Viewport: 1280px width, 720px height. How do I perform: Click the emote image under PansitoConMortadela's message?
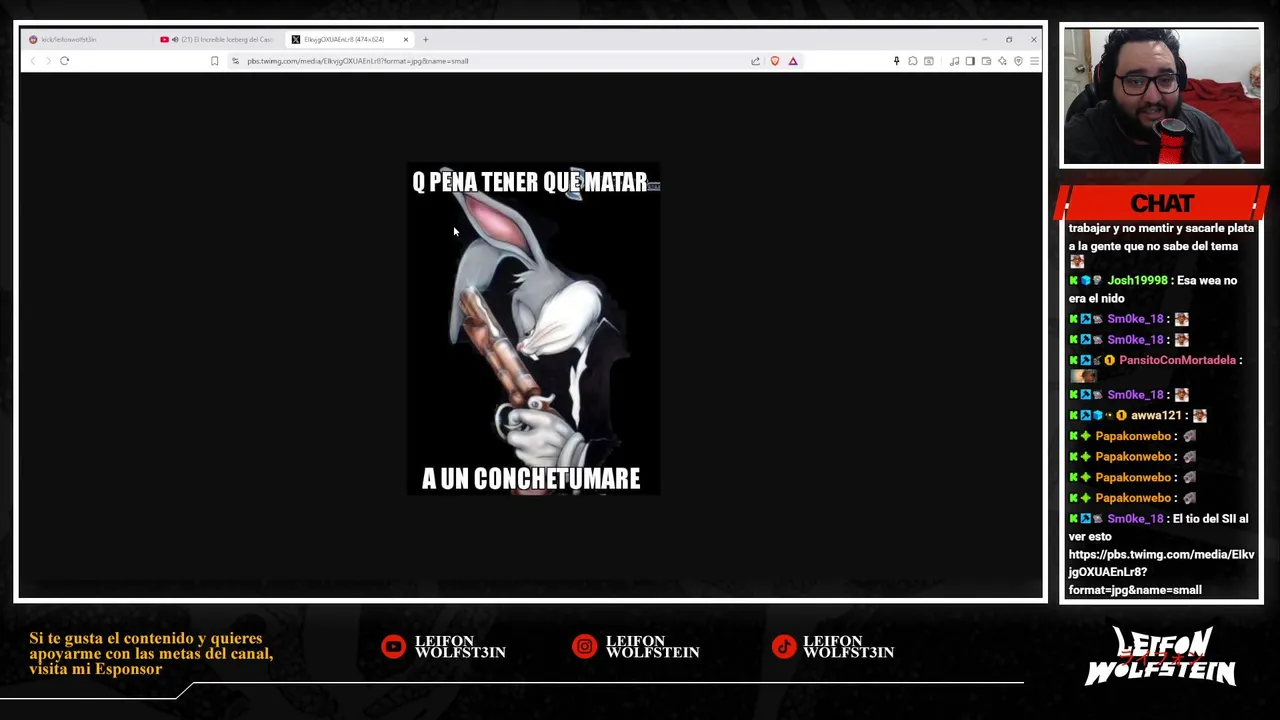[x=1083, y=377]
